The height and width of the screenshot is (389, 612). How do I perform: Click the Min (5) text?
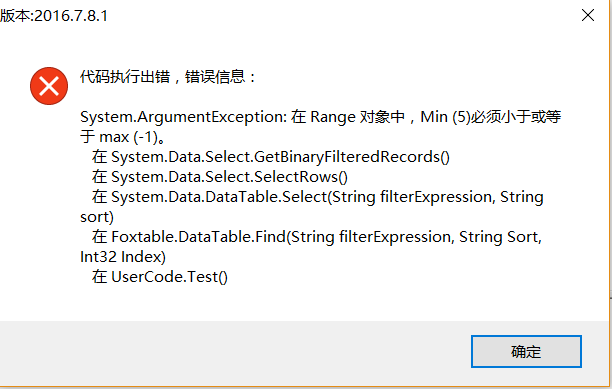pyautogui.click(x=445, y=117)
